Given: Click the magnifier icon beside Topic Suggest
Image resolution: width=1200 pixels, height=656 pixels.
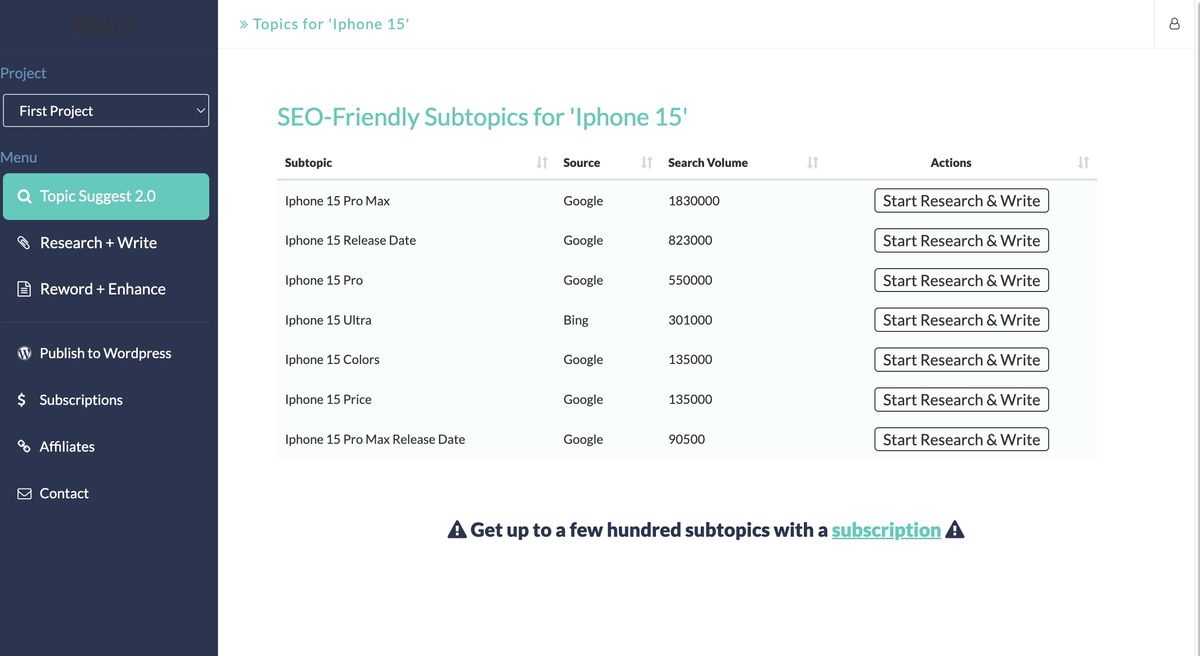Looking at the screenshot, I should pyautogui.click(x=25, y=197).
